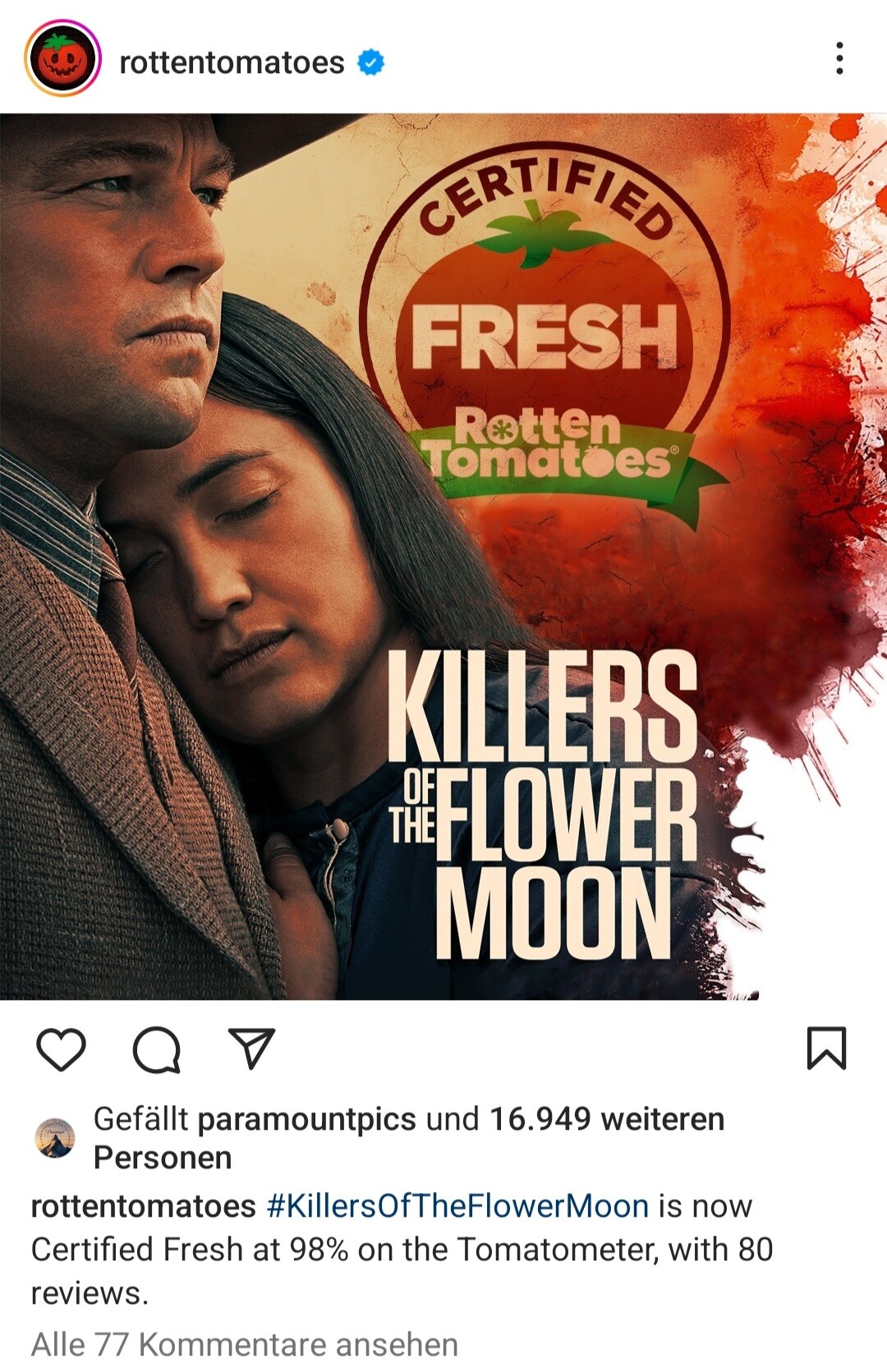View the rottentomatoes profile picture story

[63, 59]
